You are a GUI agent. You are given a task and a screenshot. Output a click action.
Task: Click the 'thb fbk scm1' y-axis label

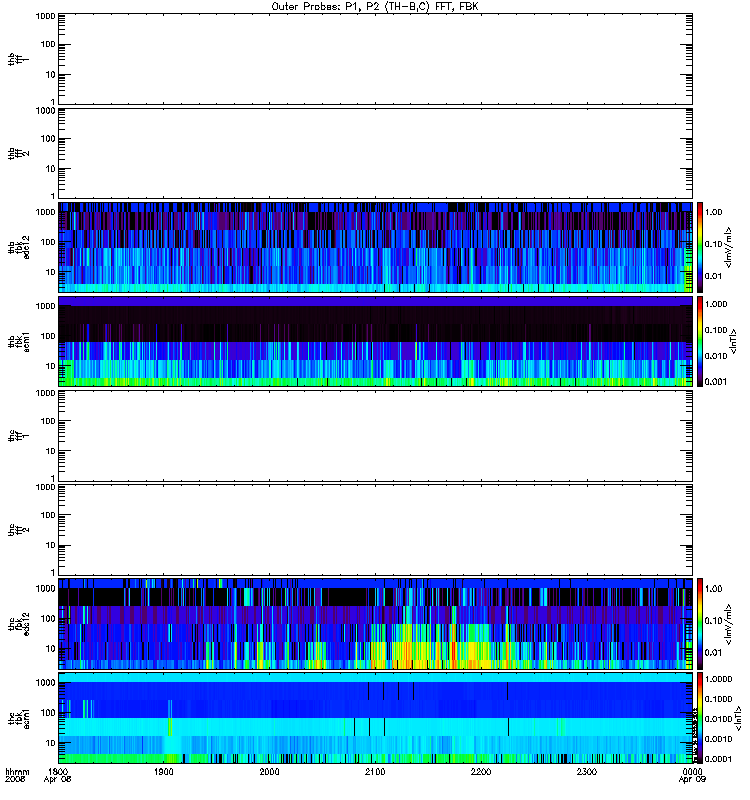click(19, 341)
